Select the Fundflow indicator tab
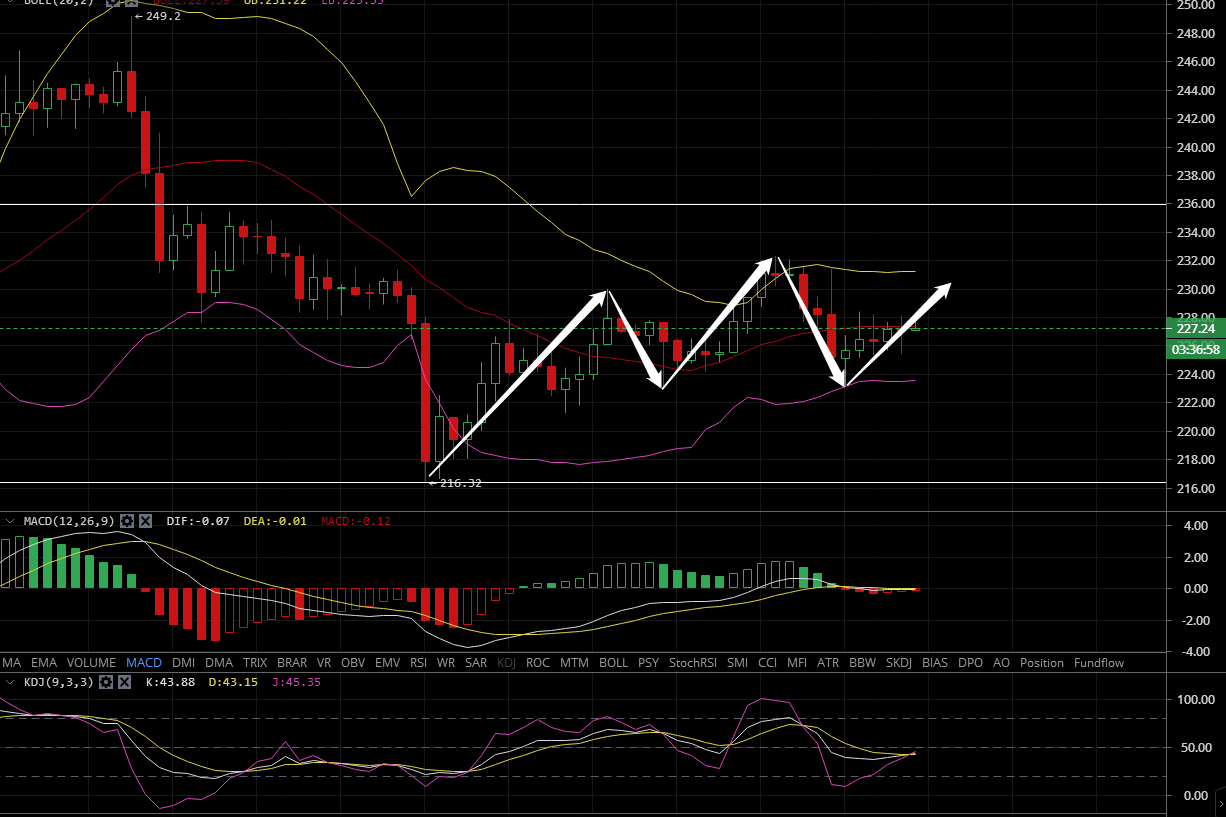This screenshot has width=1226, height=817. click(x=1099, y=662)
